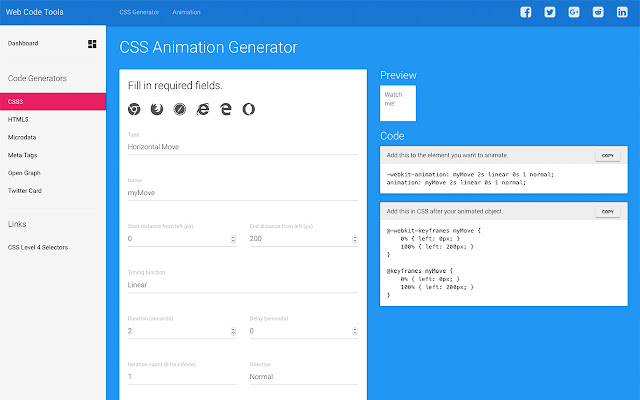Viewport: 640px width, 400px height.
Task: Open the CSS Generator menu
Action: tap(139, 12)
